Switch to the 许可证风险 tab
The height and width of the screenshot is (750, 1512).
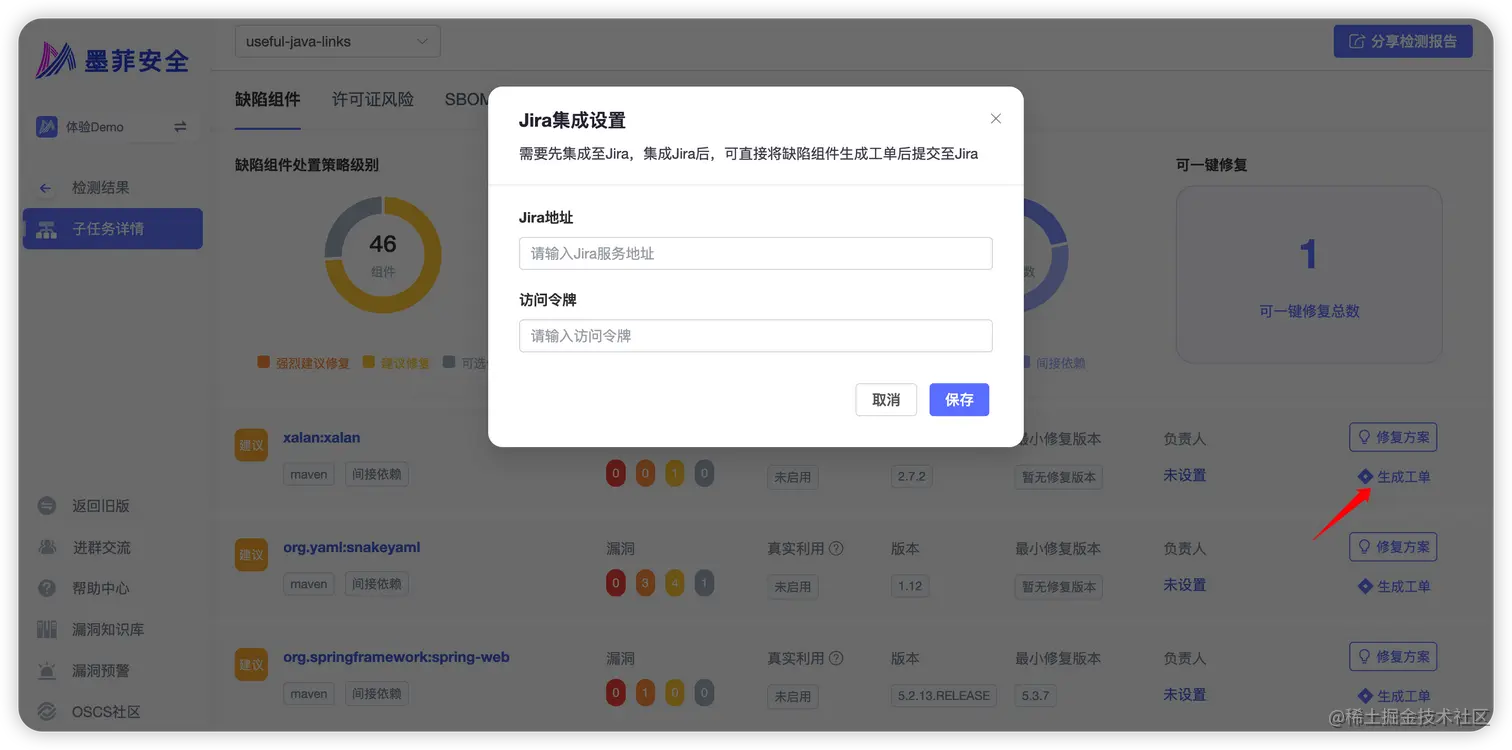(373, 99)
